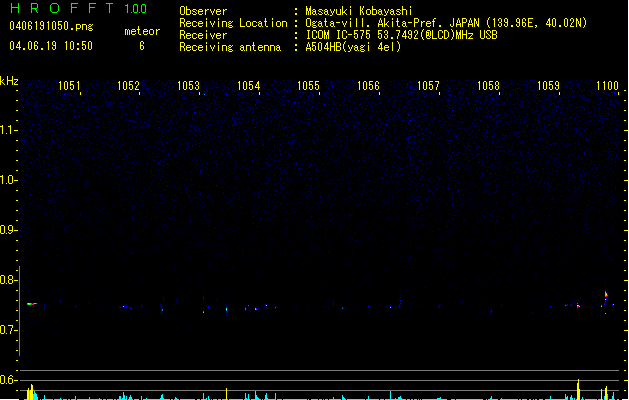629x400 pixels.
Task: Click the kHz axis unit label
Action: tap(9, 81)
